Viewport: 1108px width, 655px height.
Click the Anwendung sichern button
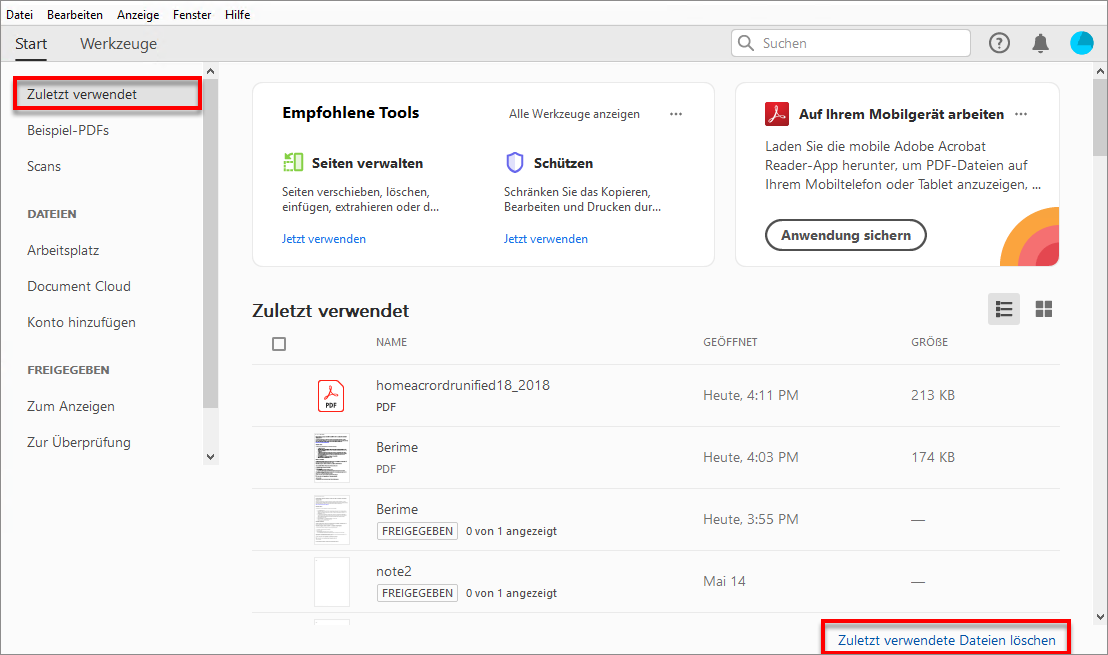[846, 236]
